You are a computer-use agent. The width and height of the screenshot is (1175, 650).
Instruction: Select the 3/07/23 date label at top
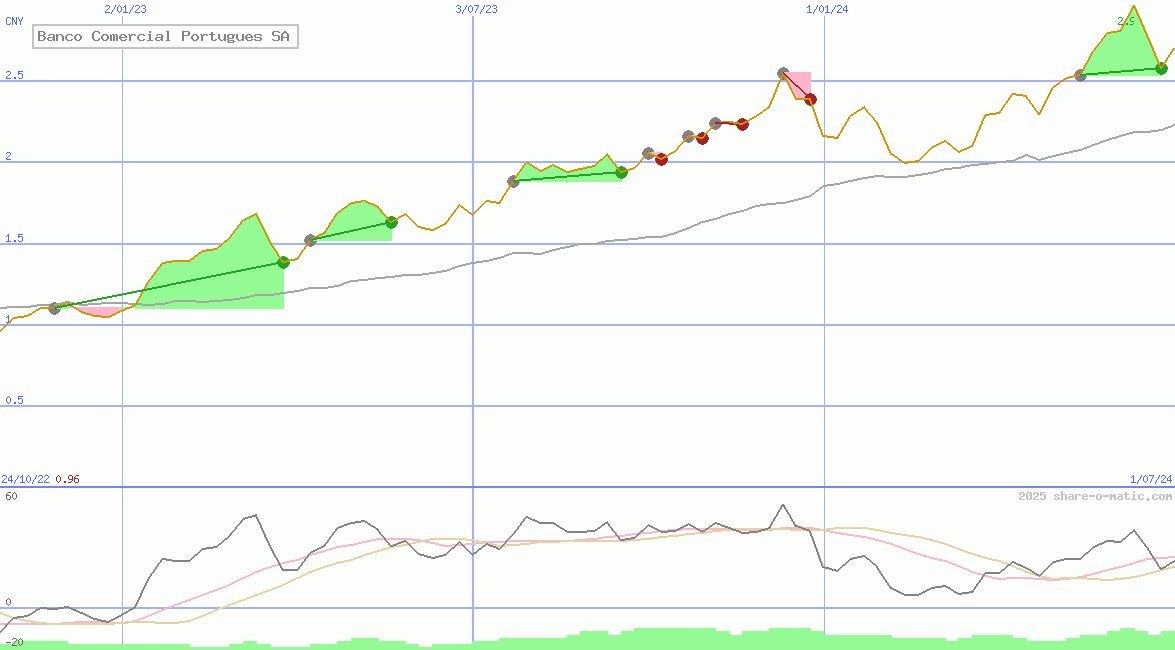[476, 9]
